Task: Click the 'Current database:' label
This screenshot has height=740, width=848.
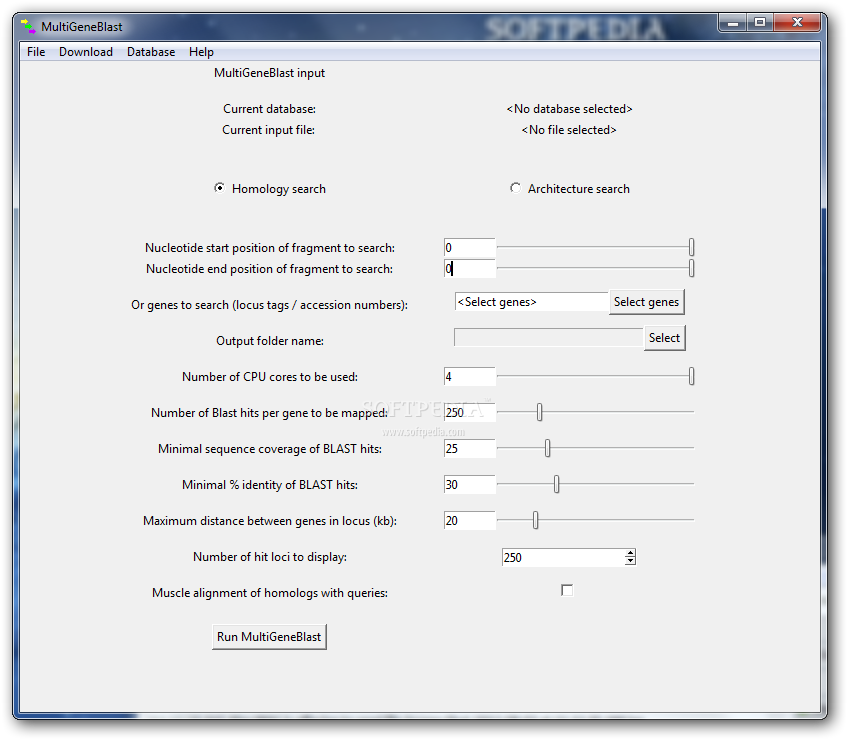Action: click(269, 109)
